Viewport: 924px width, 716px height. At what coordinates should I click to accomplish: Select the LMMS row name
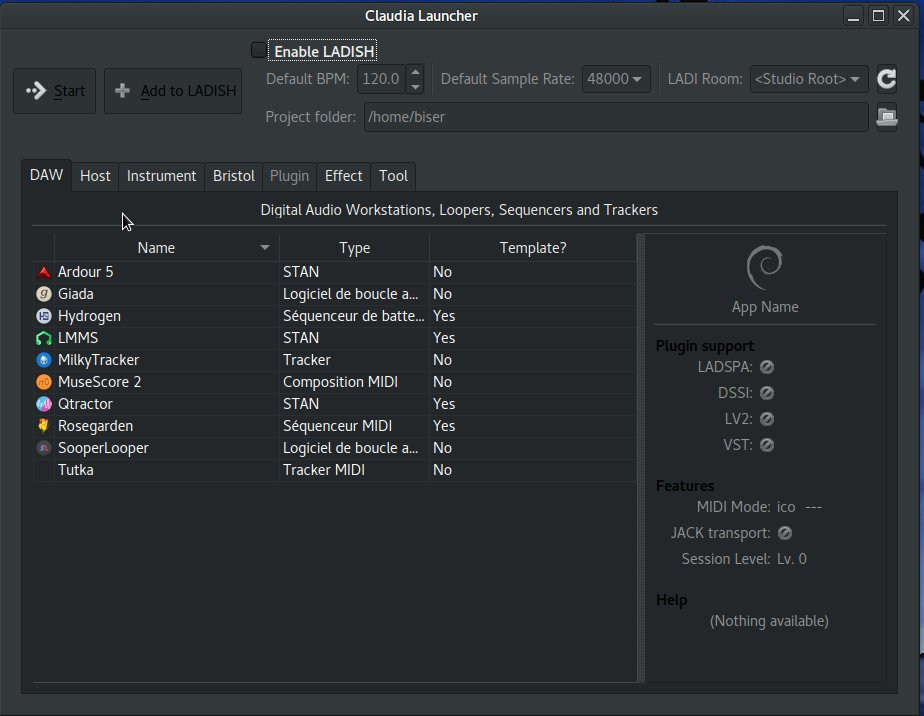(78, 338)
